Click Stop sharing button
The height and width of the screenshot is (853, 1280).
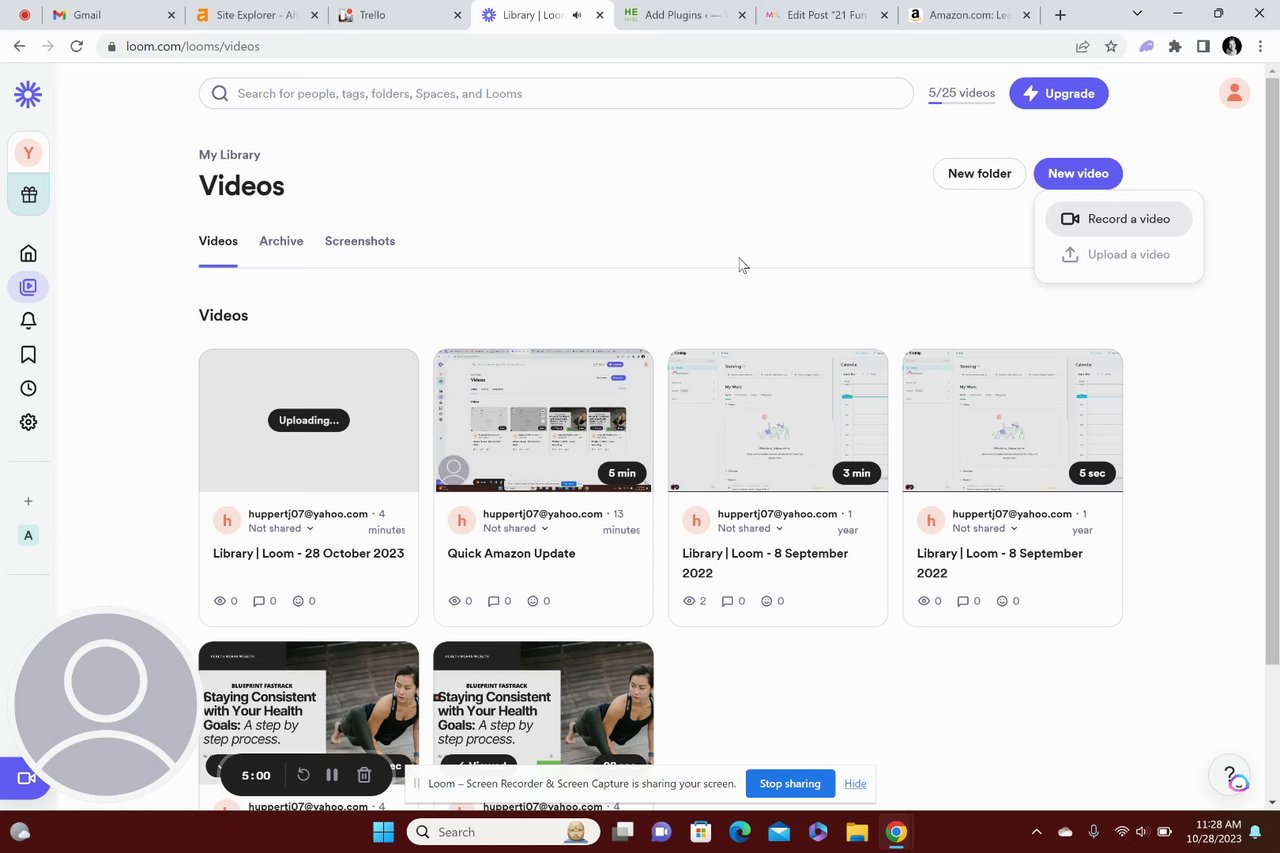pos(790,783)
